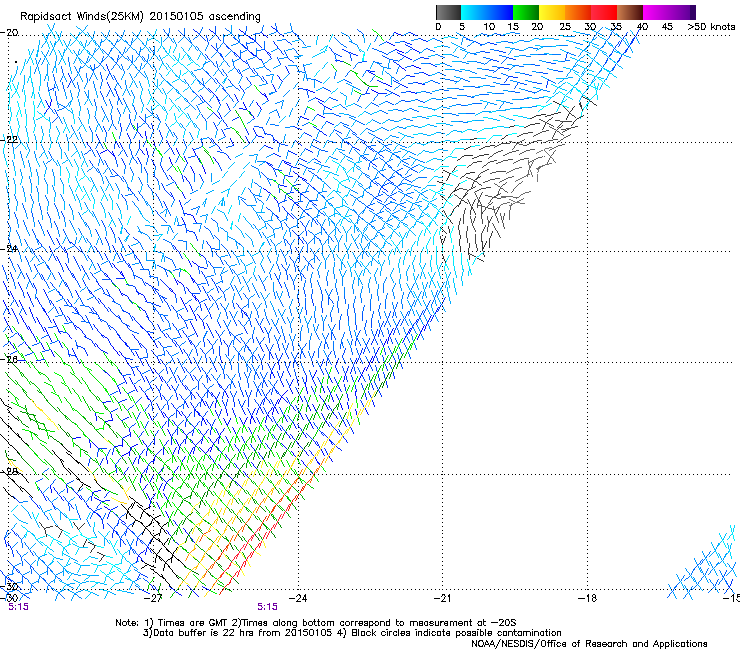Click the -27 longitude axis label

153,598
